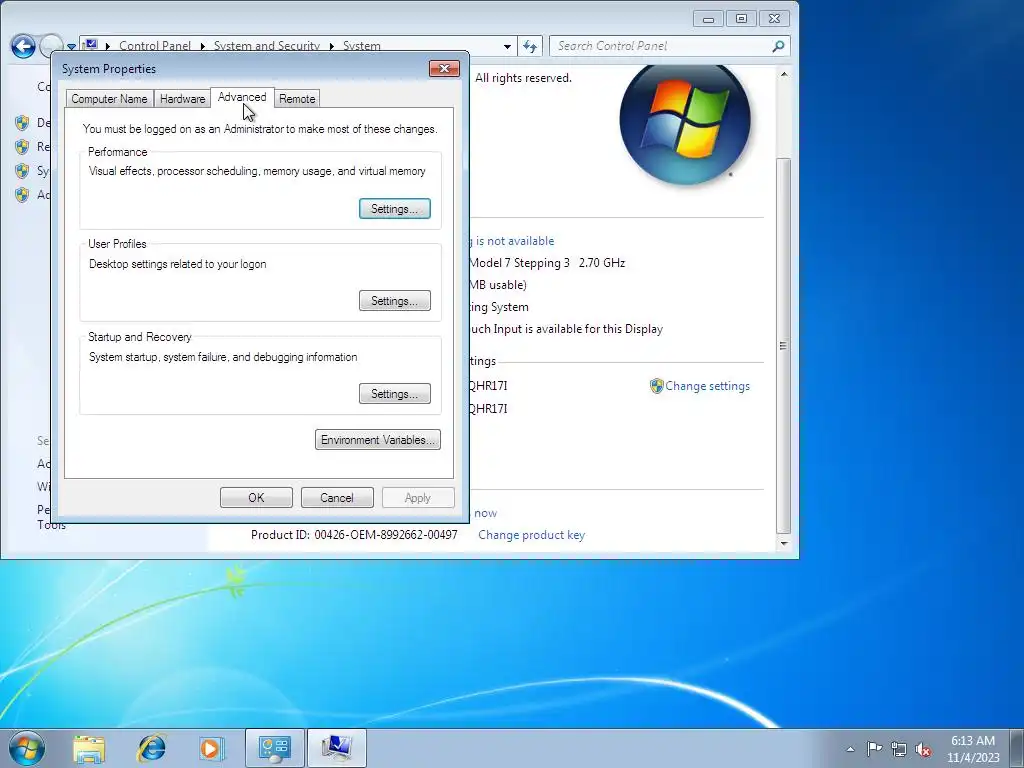Viewport: 1024px width, 768px height.
Task: Open Windows Explorer from the taskbar
Action: pyautogui.click(x=89, y=748)
